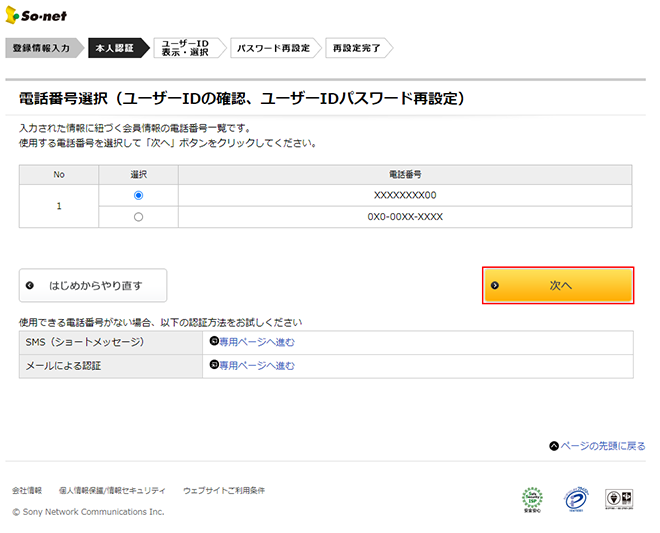Screen dimensions: 660x533
Task: Click the ユーザーID表示・選択 step
Action: coord(186,48)
